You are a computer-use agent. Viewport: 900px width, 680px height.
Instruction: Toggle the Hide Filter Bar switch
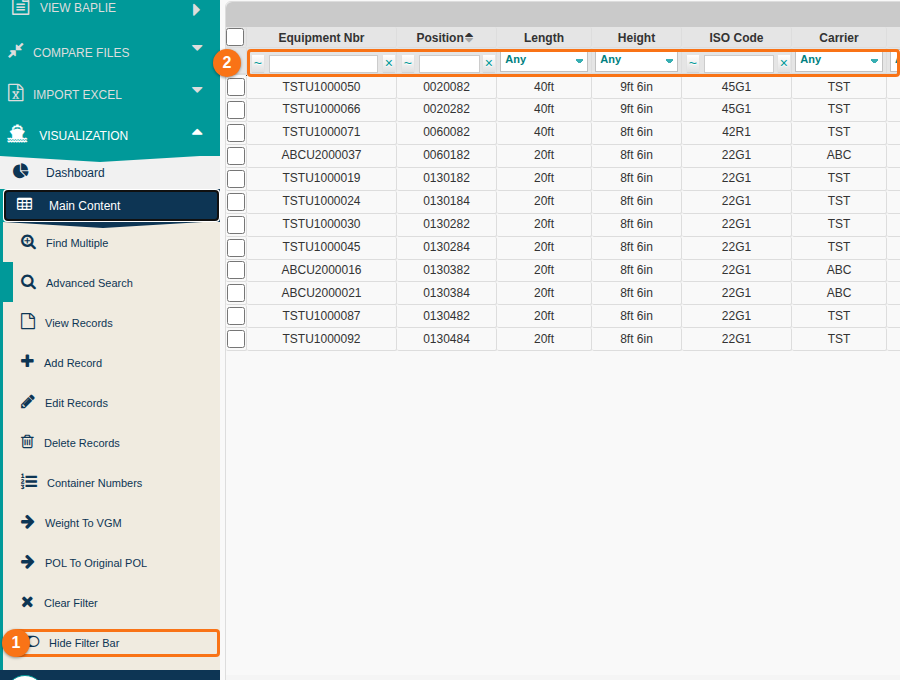pos(33,642)
